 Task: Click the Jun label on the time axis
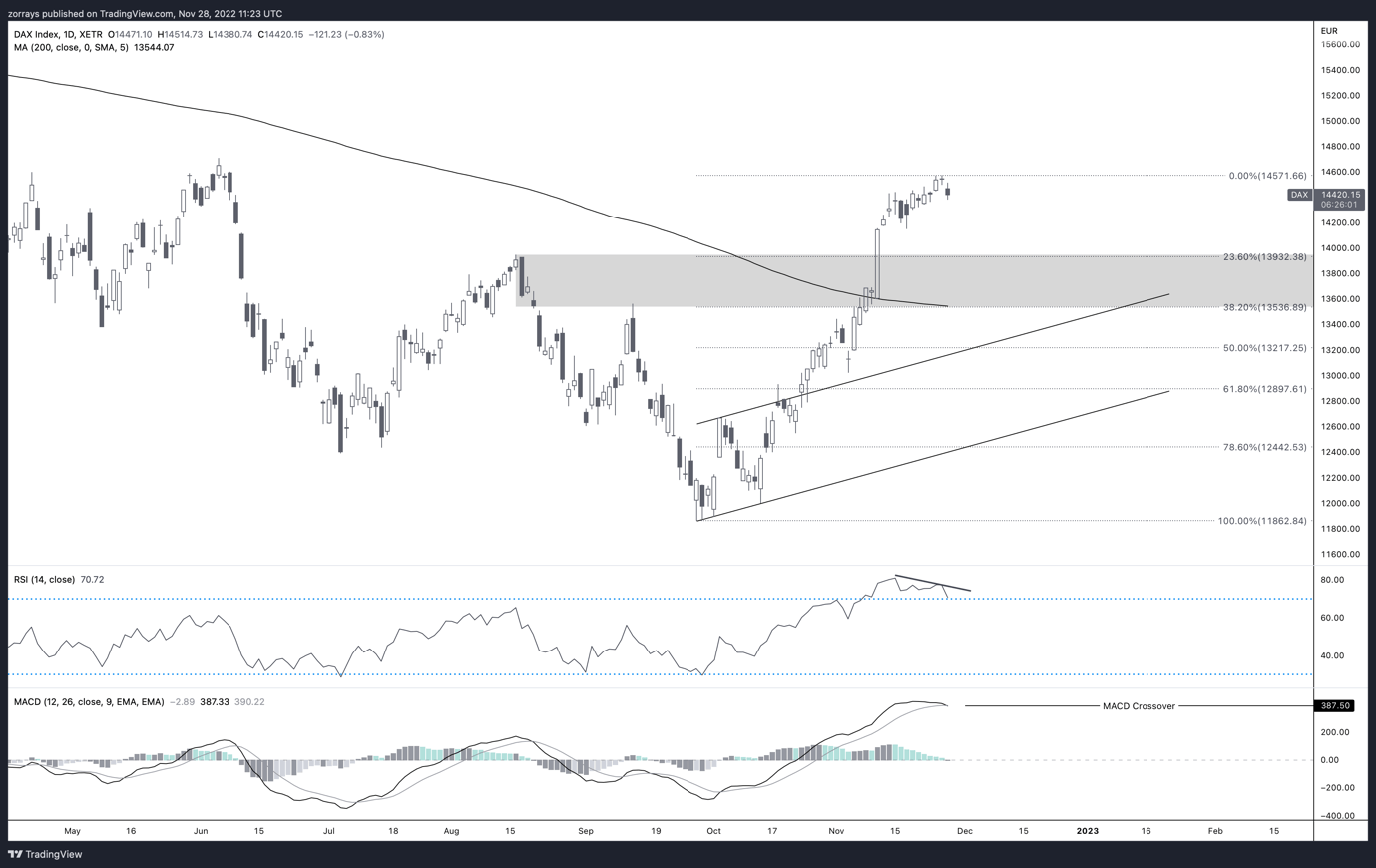201,831
